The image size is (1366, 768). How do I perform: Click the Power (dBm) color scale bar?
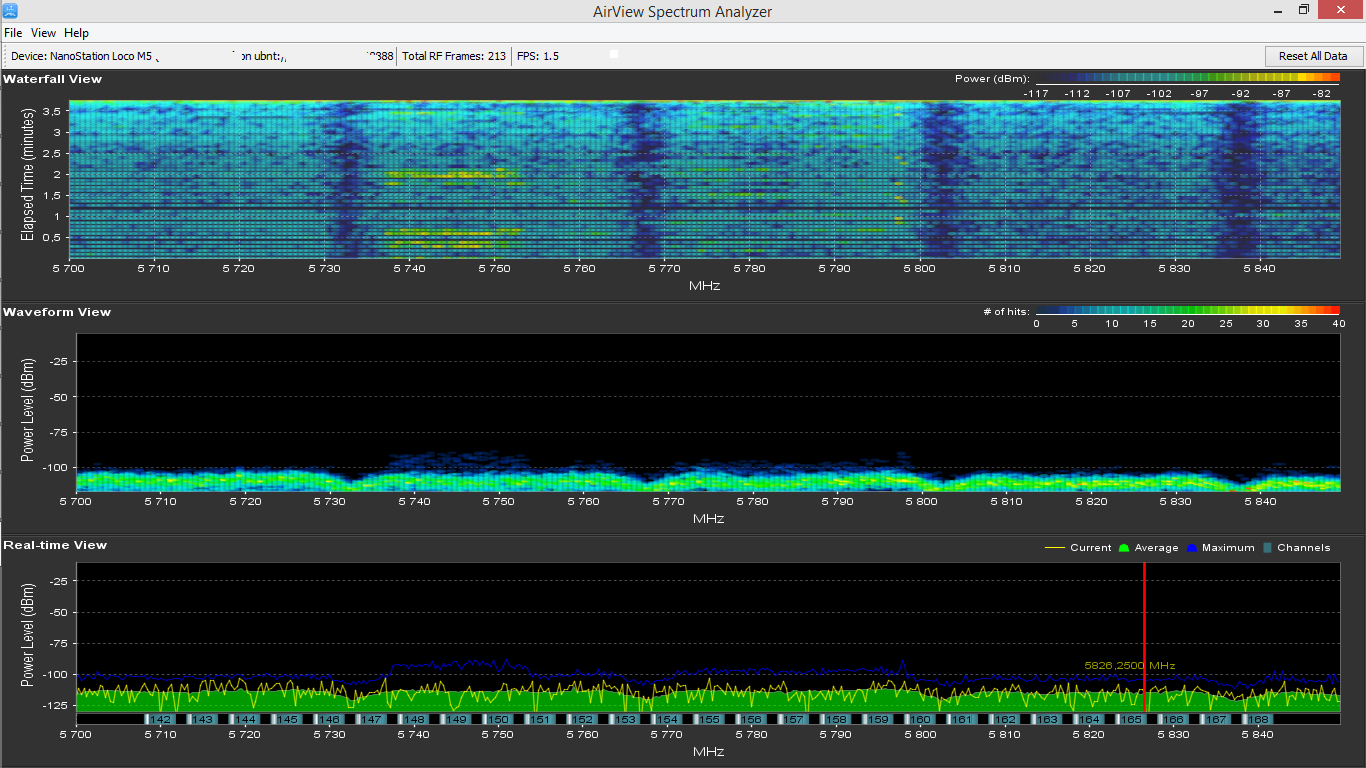tap(1186, 78)
